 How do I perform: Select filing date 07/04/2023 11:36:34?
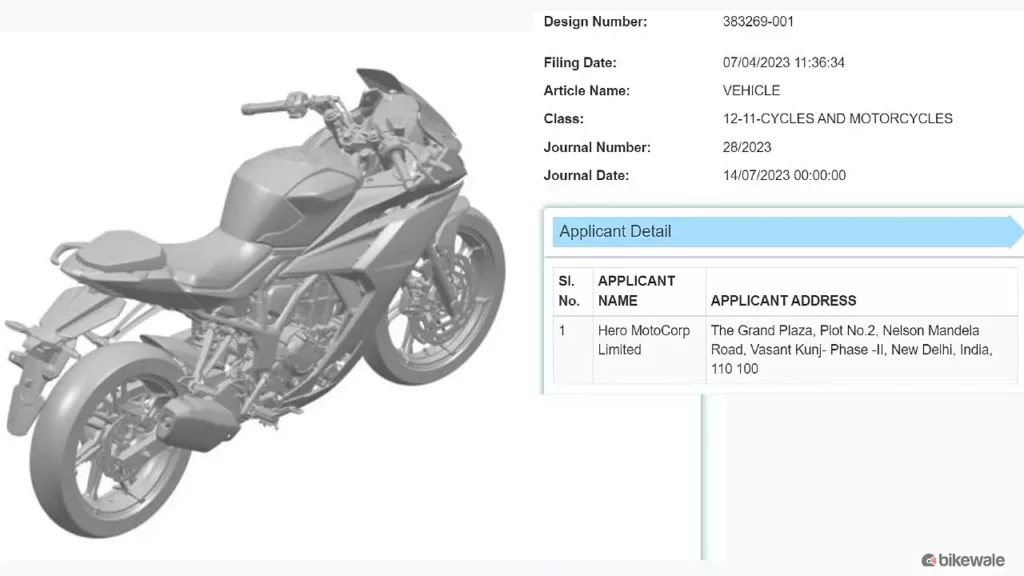(x=784, y=63)
